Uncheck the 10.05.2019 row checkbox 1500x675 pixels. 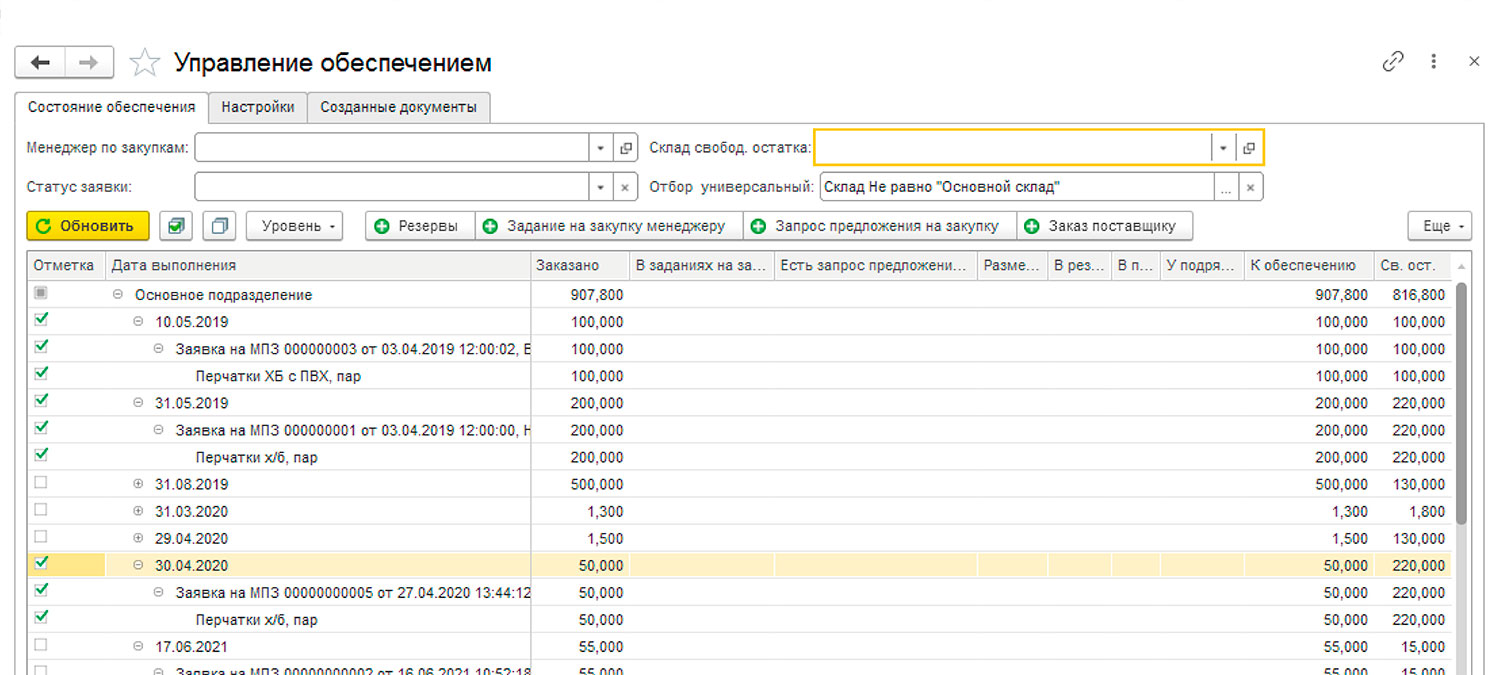coord(41,321)
